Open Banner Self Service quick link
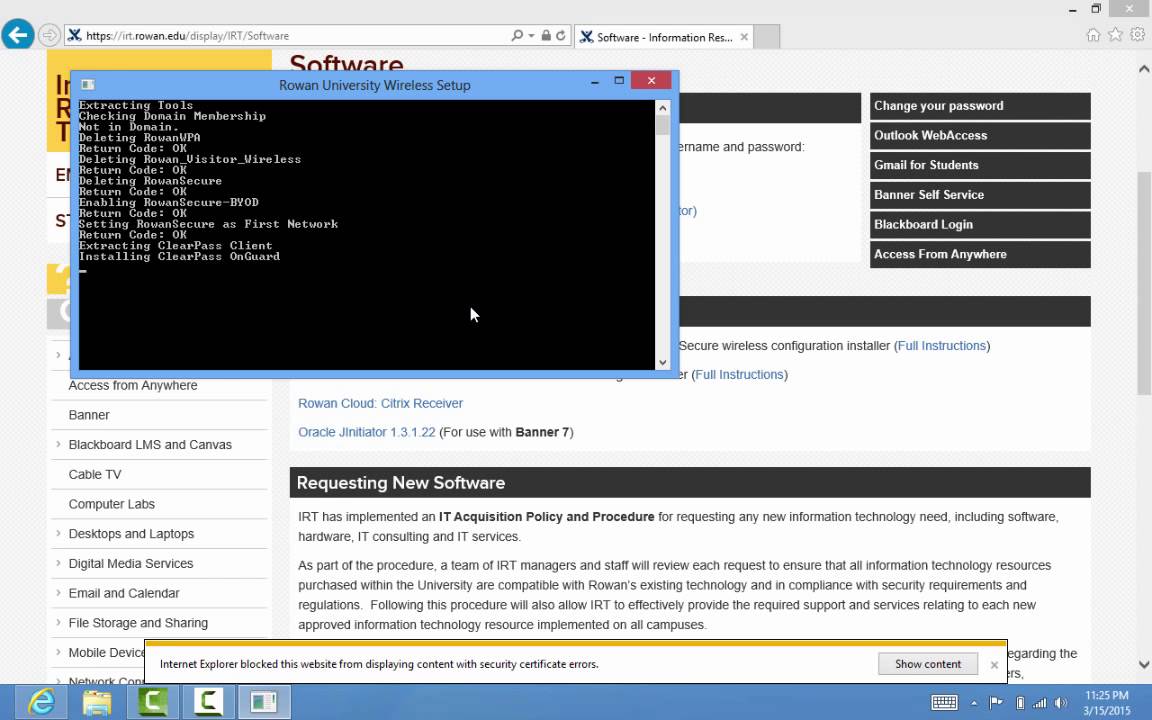This screenshot has width=1152, height=720. [980, 195]
